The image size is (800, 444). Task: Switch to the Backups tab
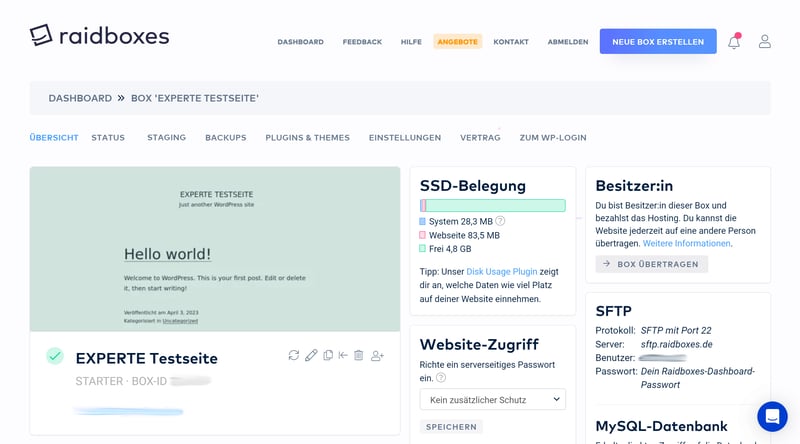225,138
